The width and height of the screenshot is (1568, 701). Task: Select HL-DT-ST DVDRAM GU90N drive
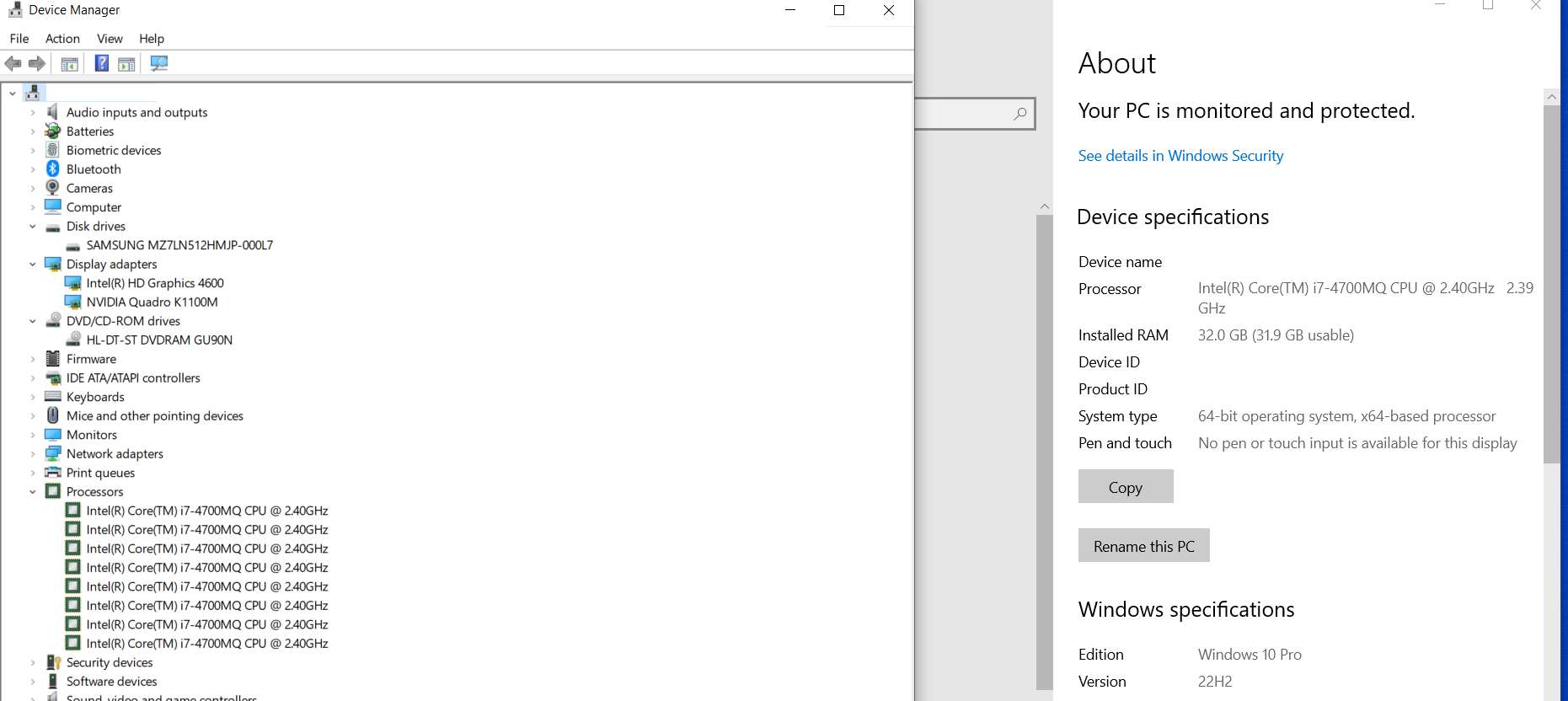pos(159,340)
